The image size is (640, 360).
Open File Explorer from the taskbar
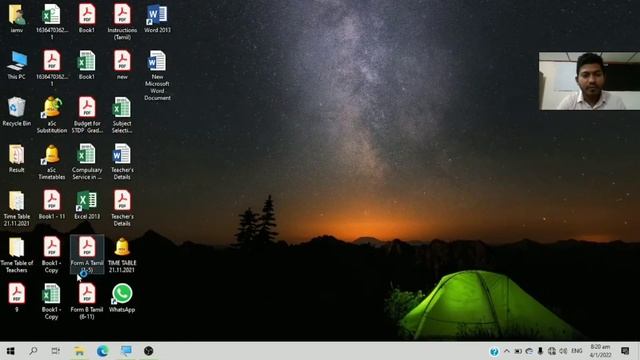pos(79,351)
